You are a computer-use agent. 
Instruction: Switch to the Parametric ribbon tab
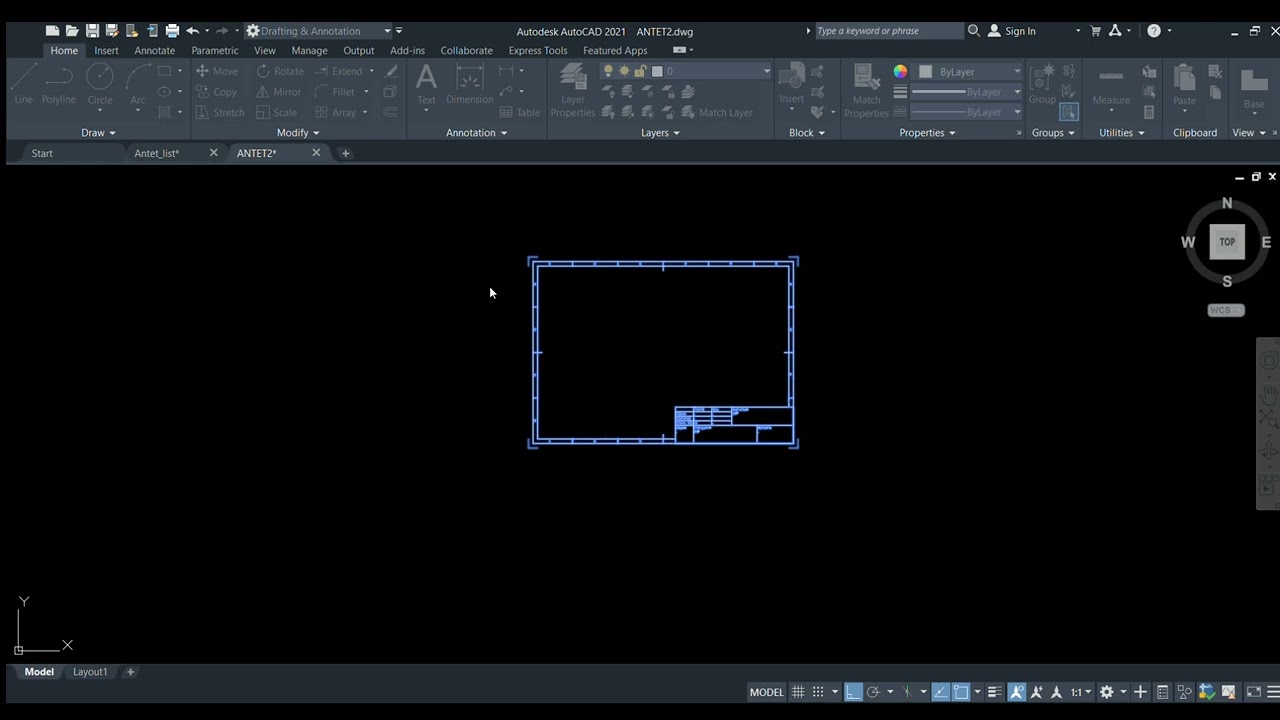[215, 50]
